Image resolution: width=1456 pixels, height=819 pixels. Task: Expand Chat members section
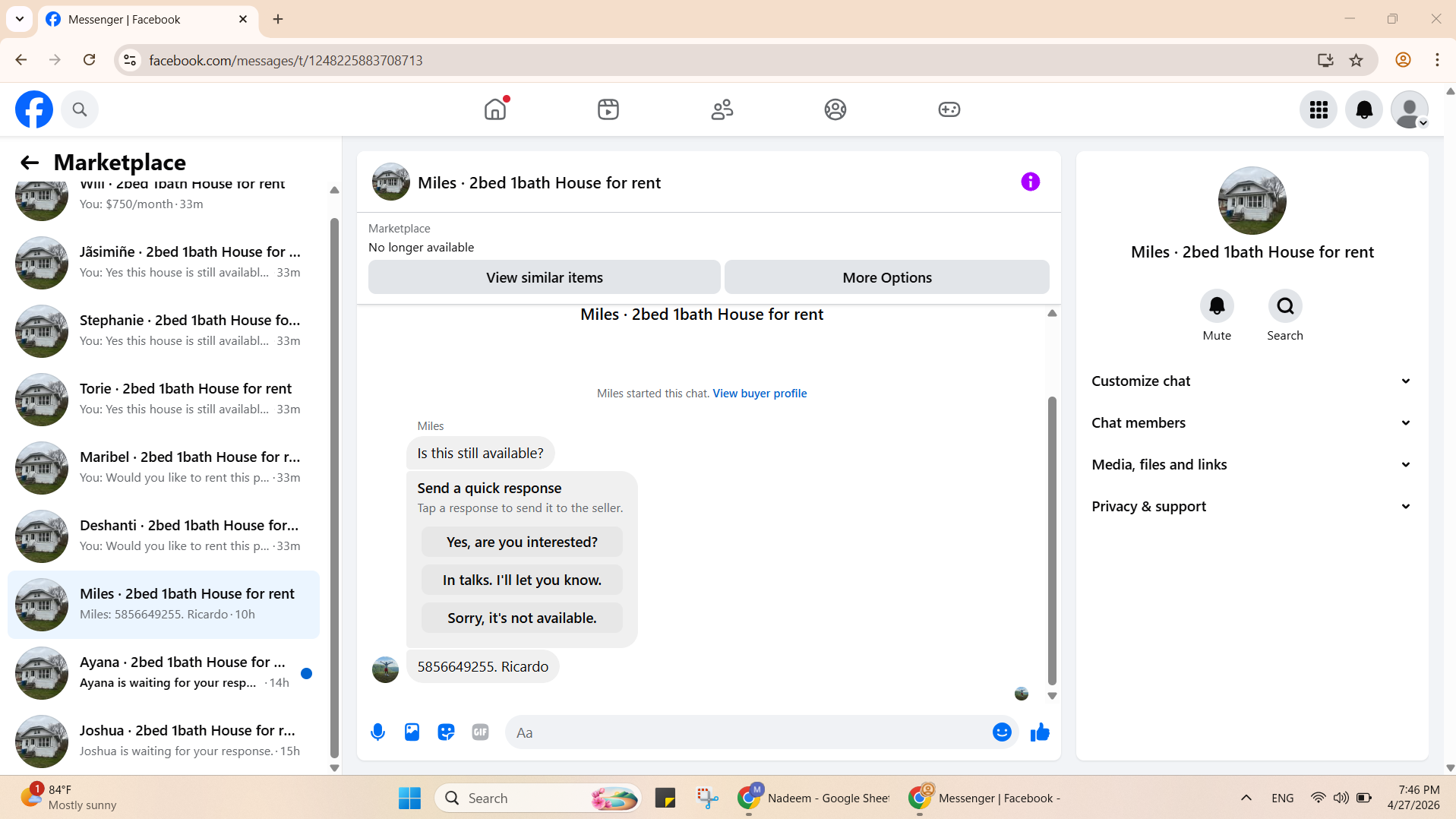pos(1252,423)
